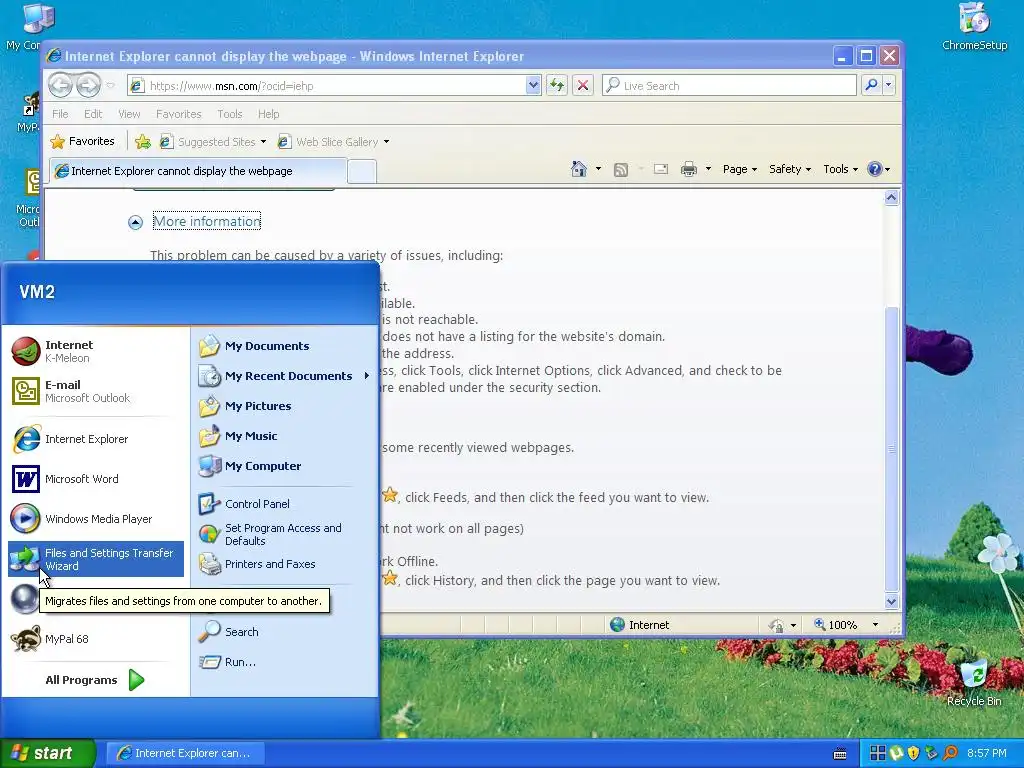Open the File menu in IE
Screen dimensions: 1024x768
click(x=60, y=114)
